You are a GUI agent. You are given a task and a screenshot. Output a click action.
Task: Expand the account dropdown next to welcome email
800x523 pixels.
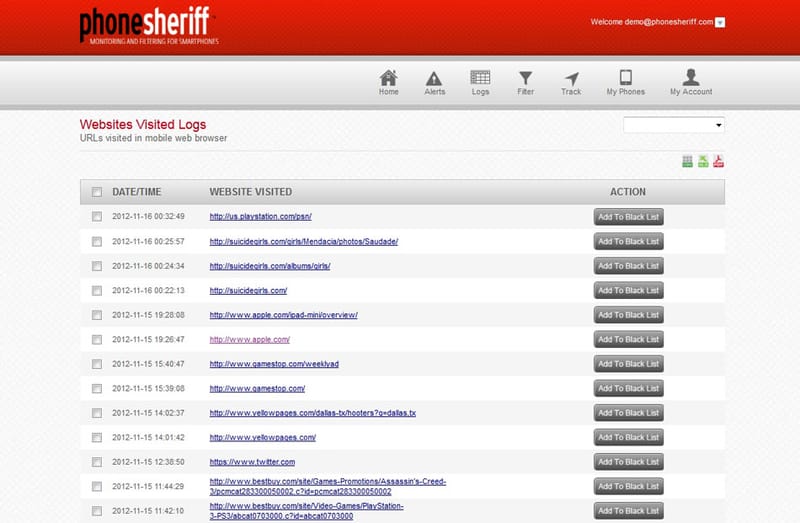pyautogui.click(x=720, y=22)
